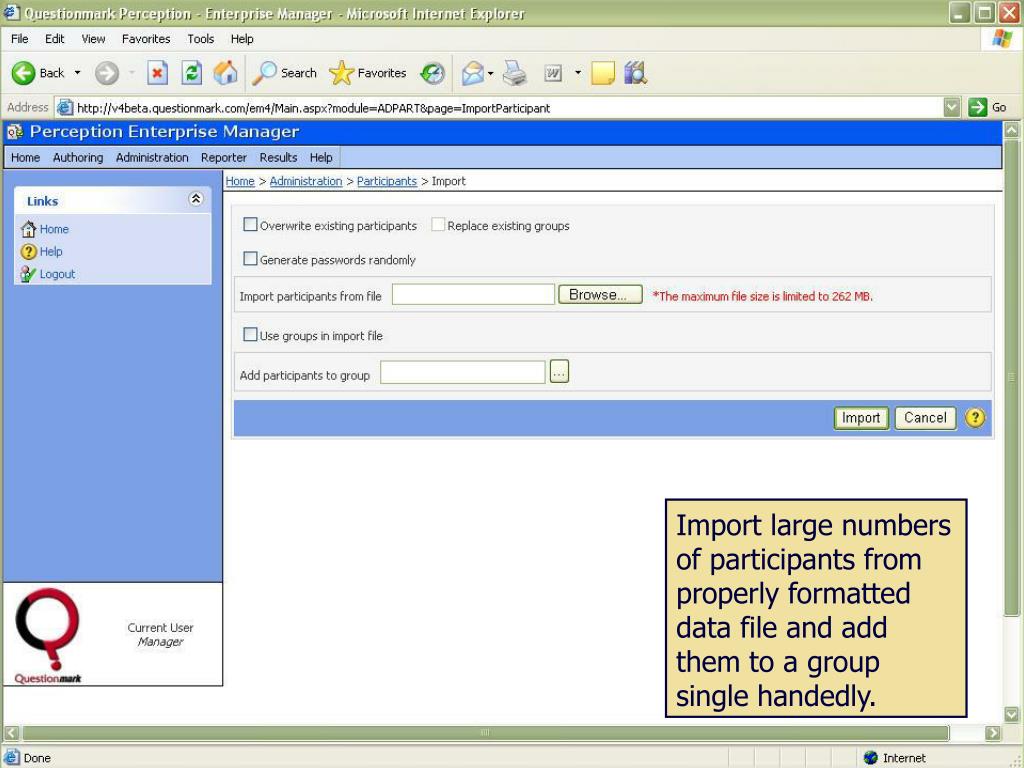
Task: Follow the Participants breadcrumb link
Action: [387, 181]
